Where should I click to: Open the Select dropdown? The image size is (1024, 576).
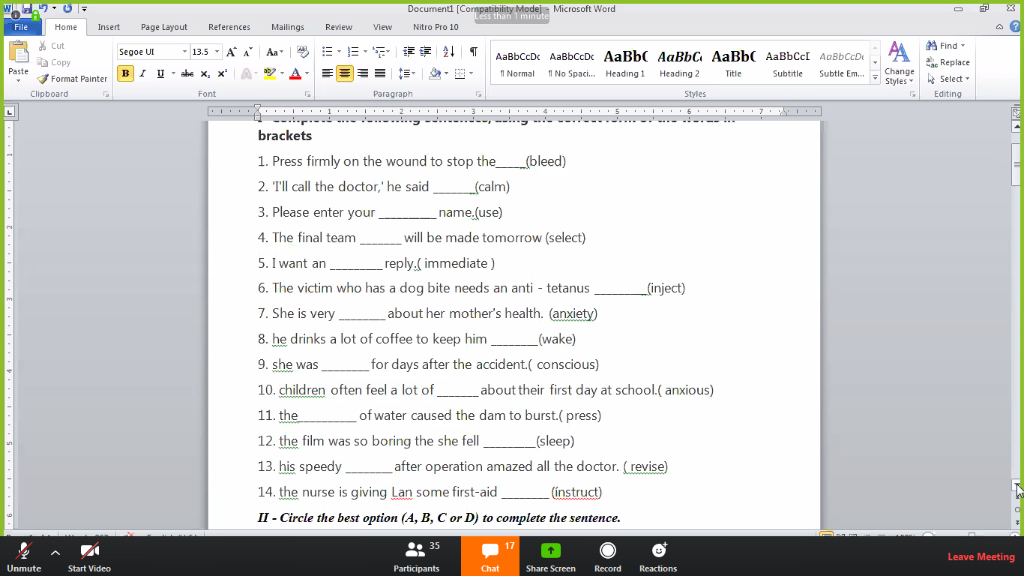click(x=948, y=78)
